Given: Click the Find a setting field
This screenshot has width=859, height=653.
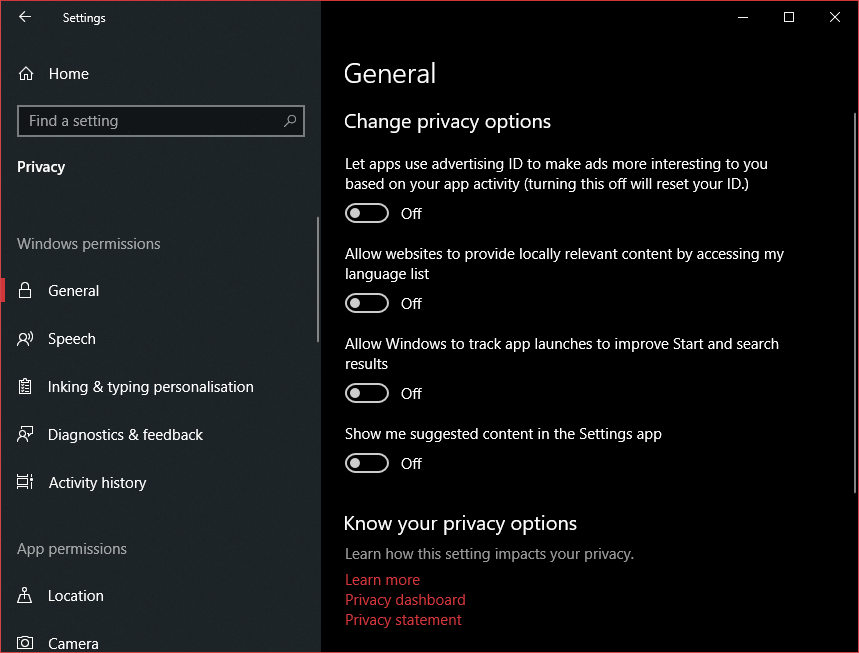Looking at the screenshot, I should 161,121.
